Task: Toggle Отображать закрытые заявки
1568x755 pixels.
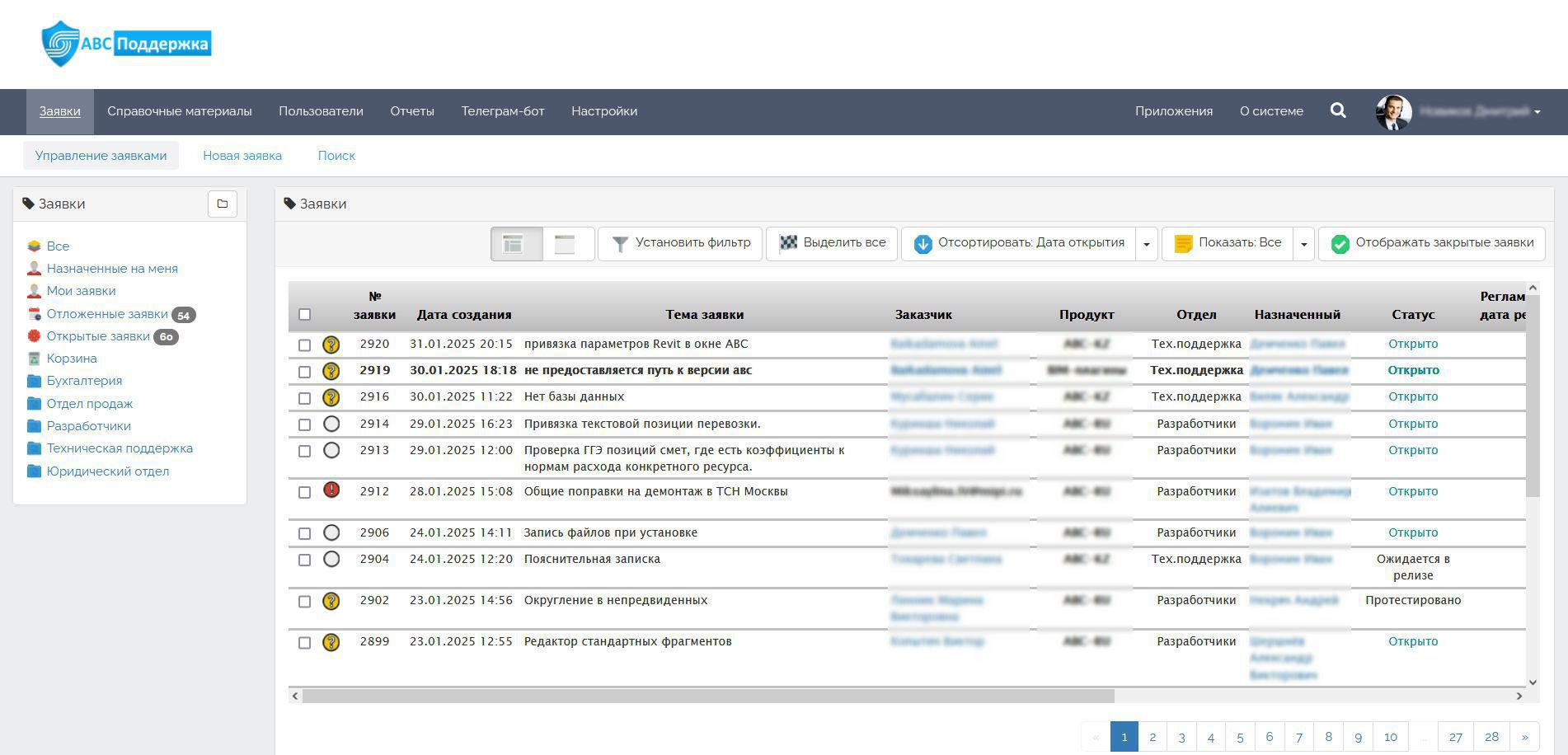Action: 1431,243
